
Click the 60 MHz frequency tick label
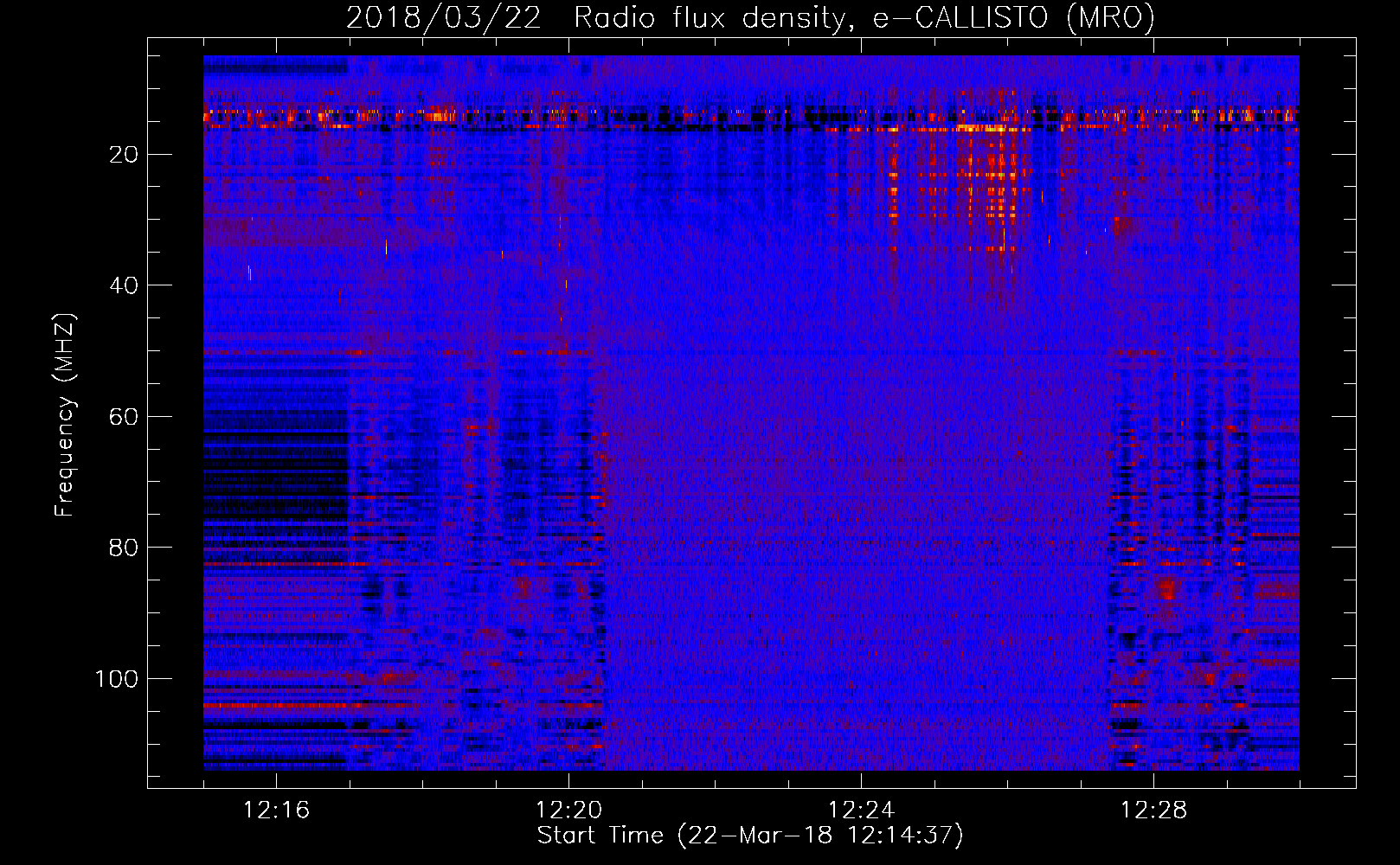coord(125,417)
